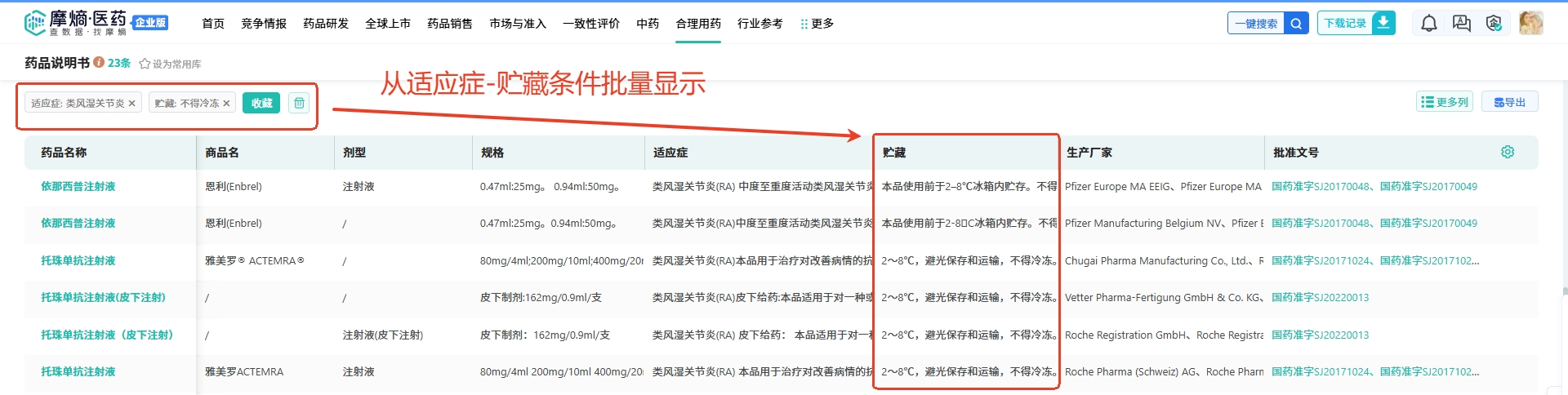The image size is (1568, 395).
Task: Open the 行业参考 menu
Action: [x=760, y=24]
